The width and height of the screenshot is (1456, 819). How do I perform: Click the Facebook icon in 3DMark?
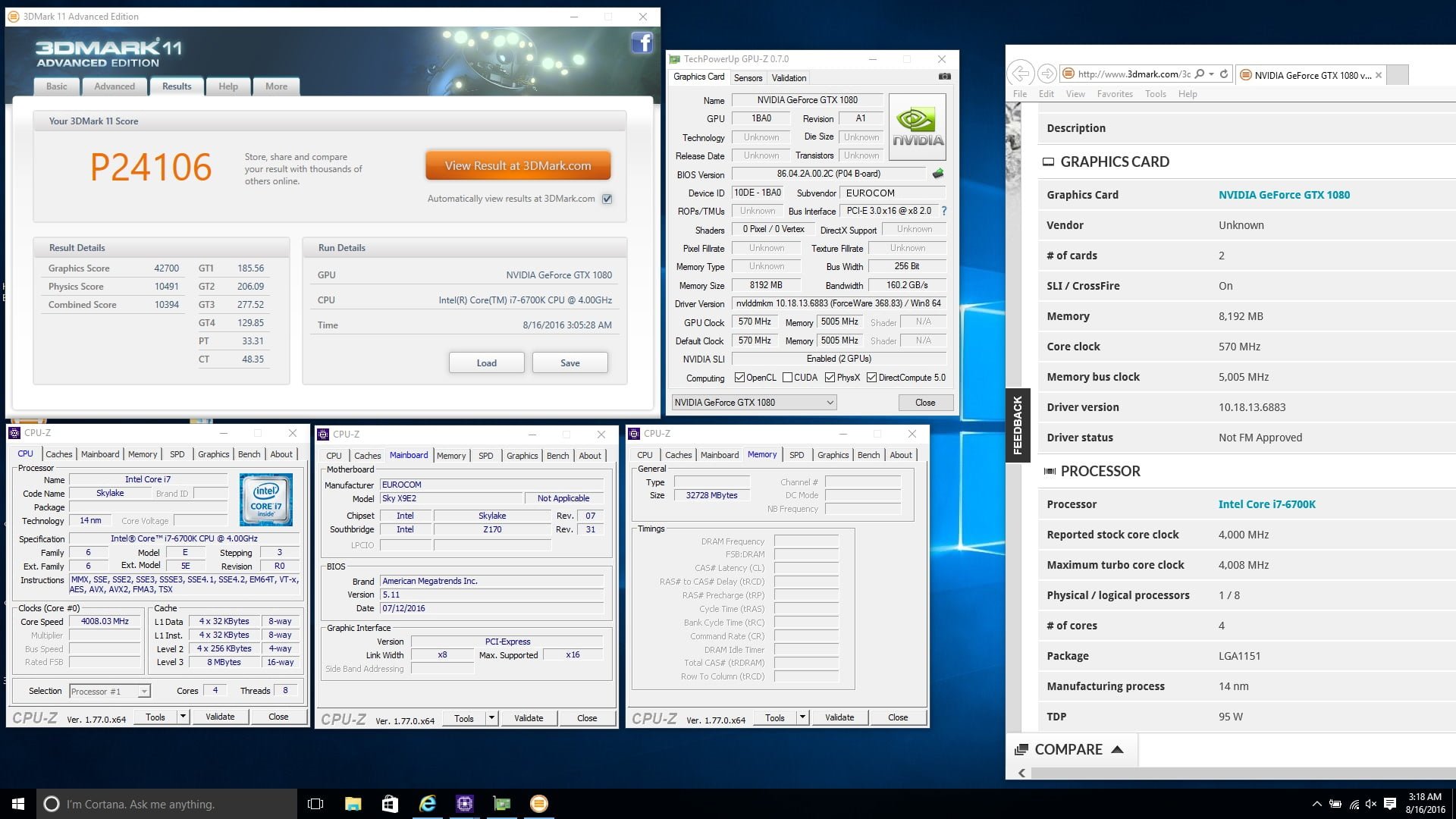[642, 43]
